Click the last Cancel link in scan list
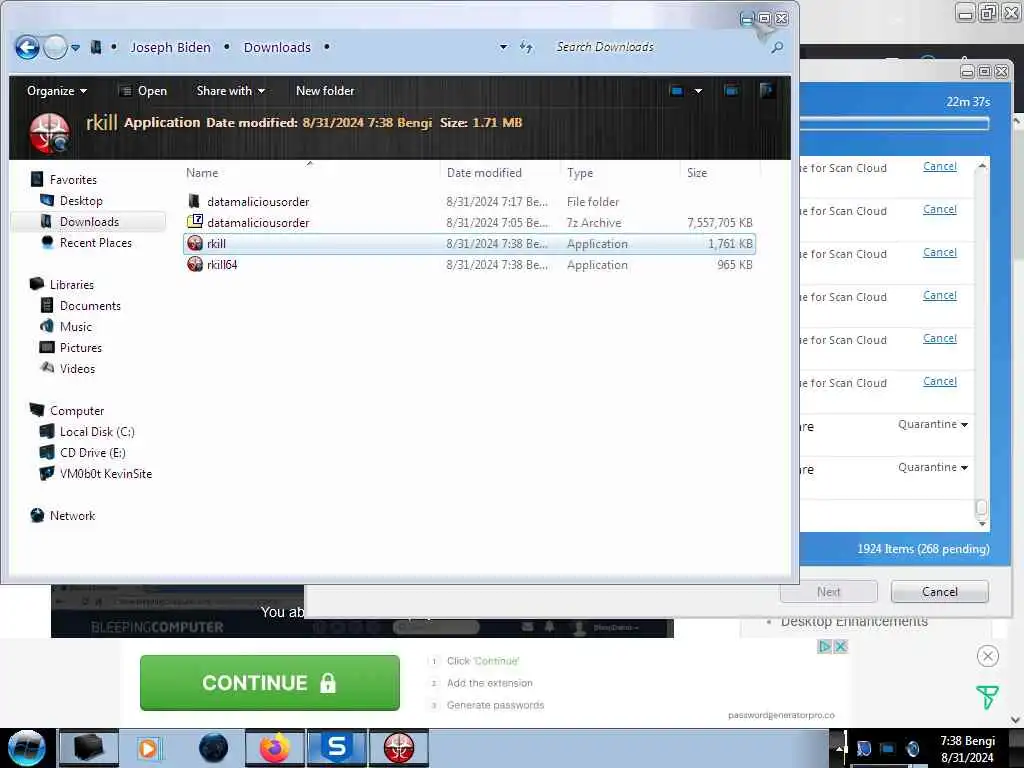 [x=940, y=381]
